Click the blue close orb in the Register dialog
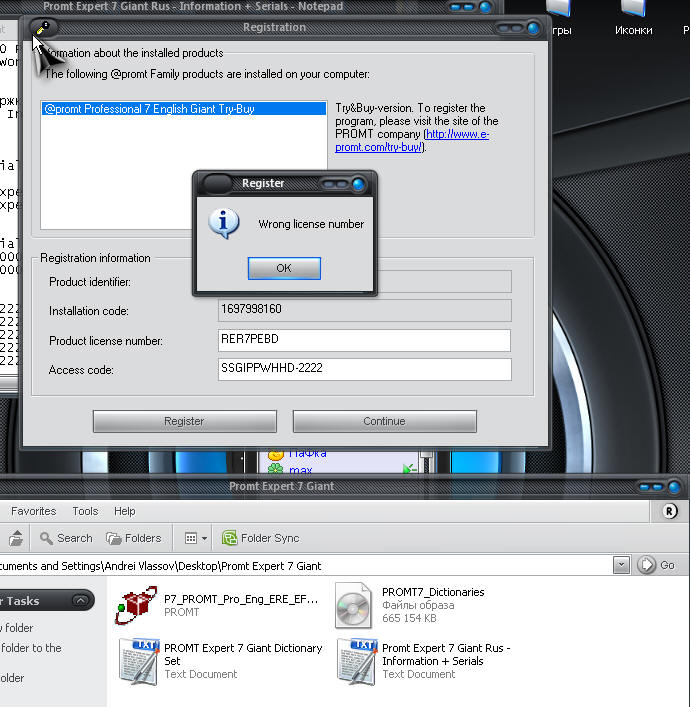Viewport: 690px width, 707px height. 359,184
